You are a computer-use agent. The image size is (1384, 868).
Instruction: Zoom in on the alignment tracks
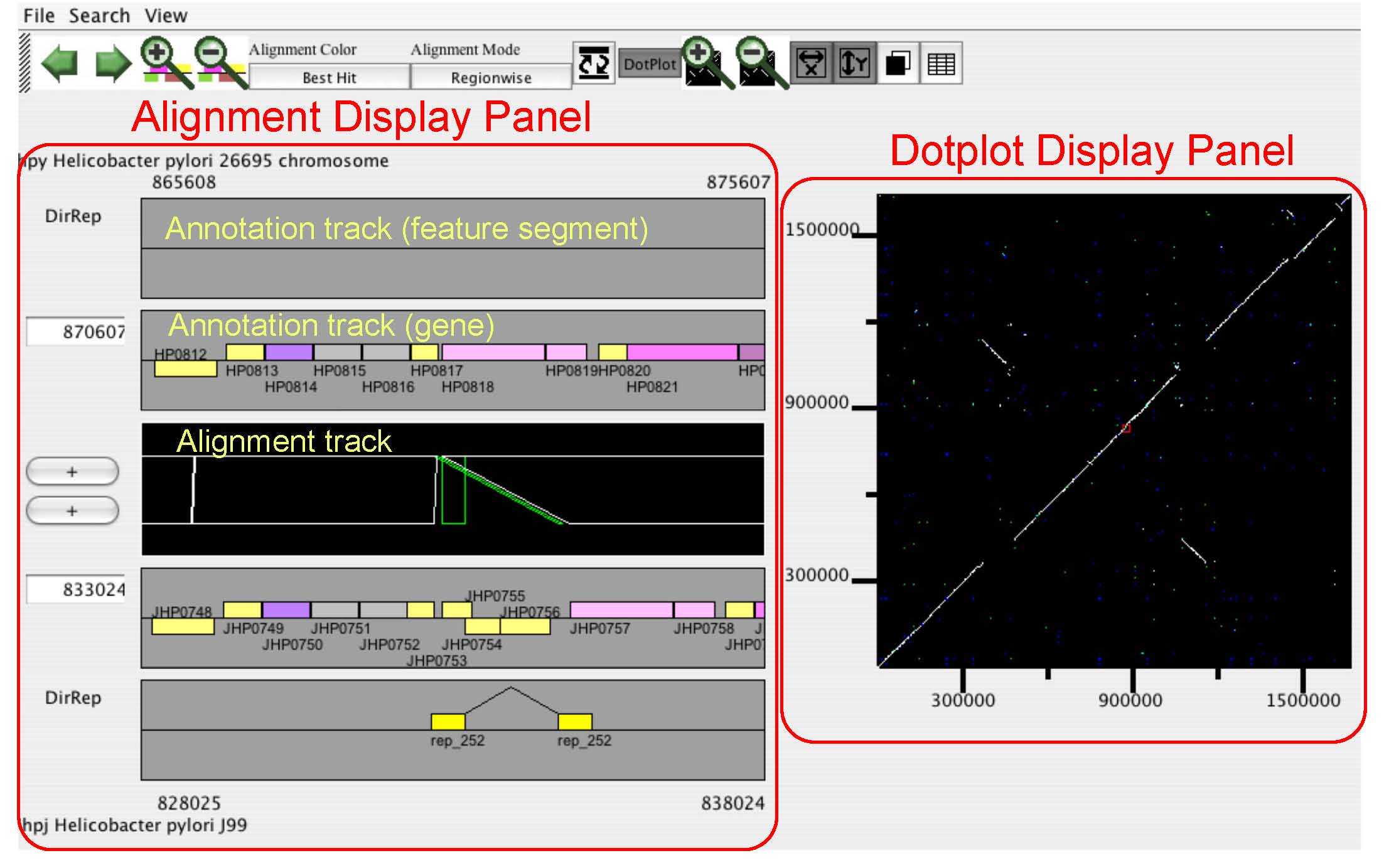[157, 55]
